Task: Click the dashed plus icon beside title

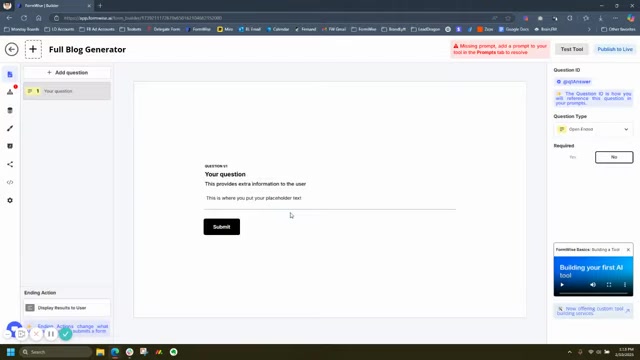Action: 33,49
